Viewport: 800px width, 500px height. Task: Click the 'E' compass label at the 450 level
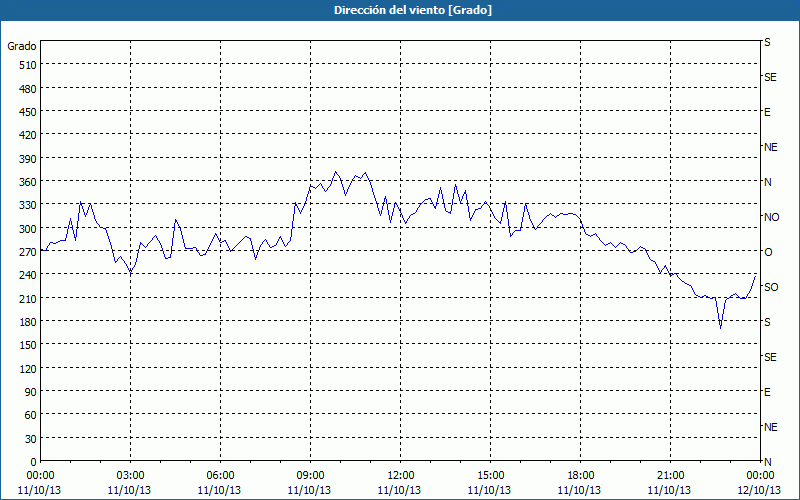coord(767,112)
